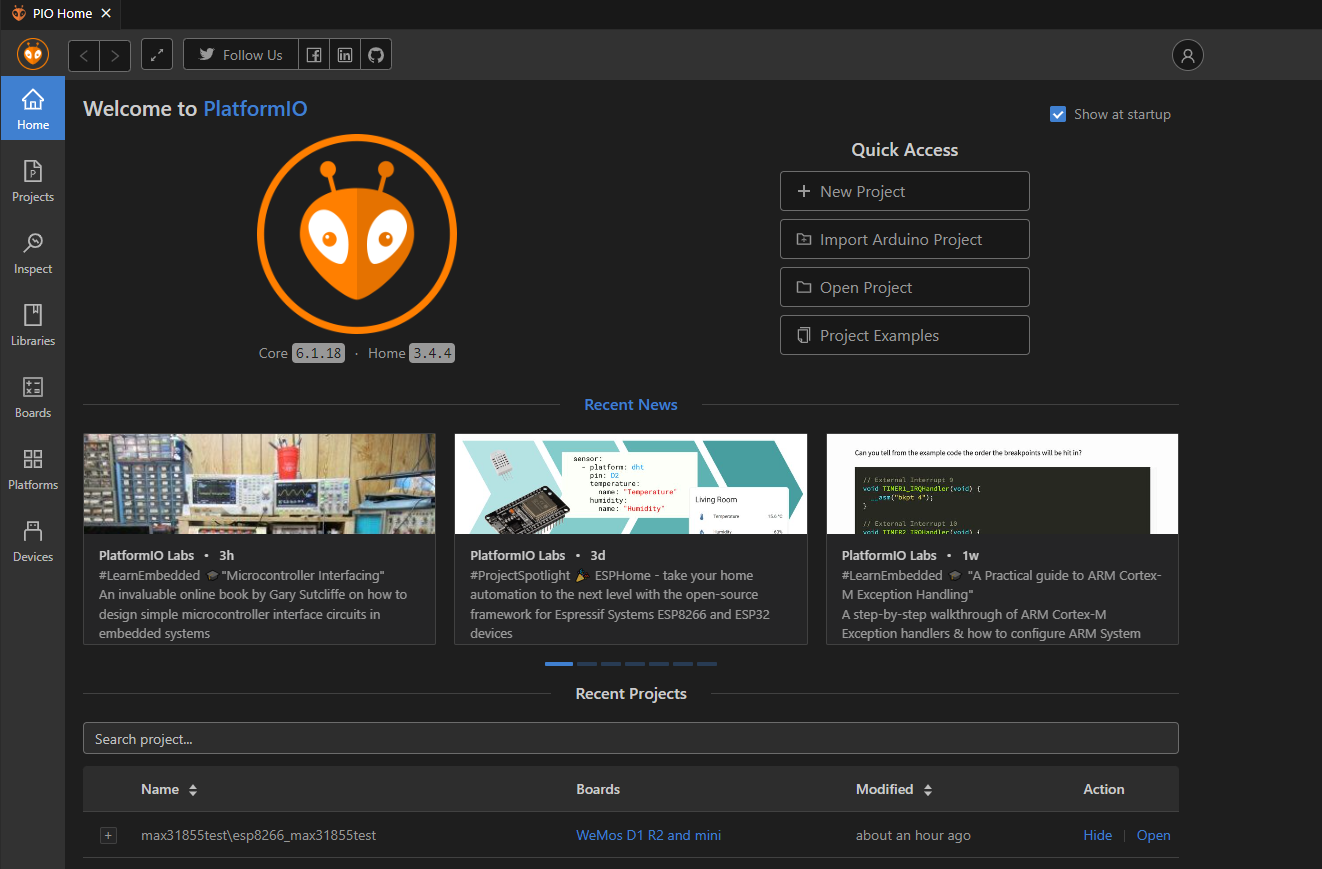
Task: Open Platforms in the sidebar
Action: 33,469
